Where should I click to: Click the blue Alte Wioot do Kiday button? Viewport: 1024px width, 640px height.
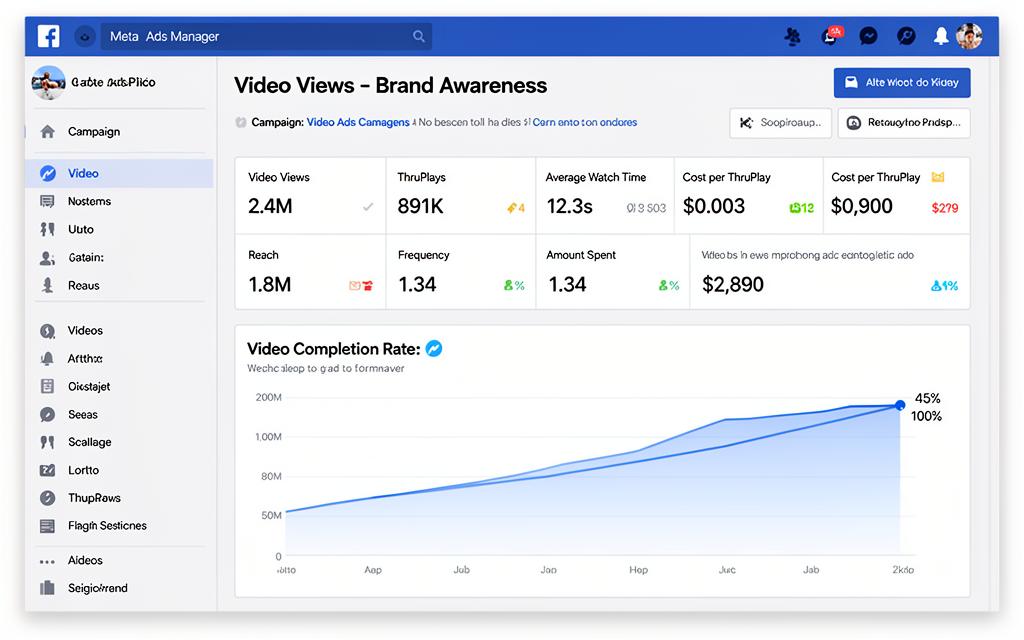(x=902, y=83)
